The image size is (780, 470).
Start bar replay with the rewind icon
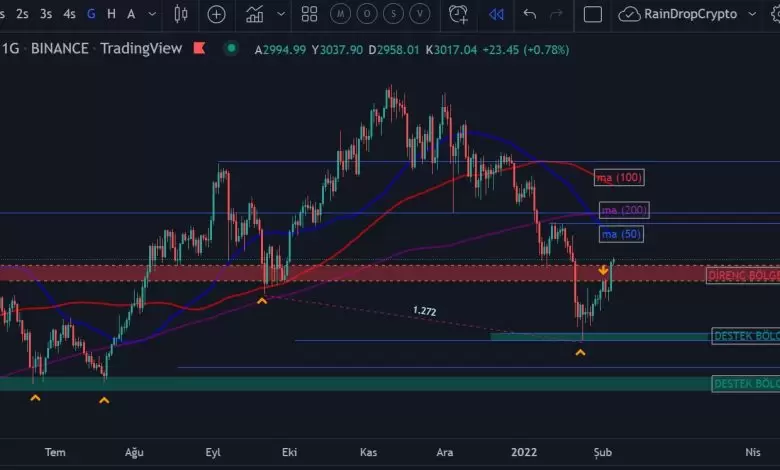[x=496, y=14]
